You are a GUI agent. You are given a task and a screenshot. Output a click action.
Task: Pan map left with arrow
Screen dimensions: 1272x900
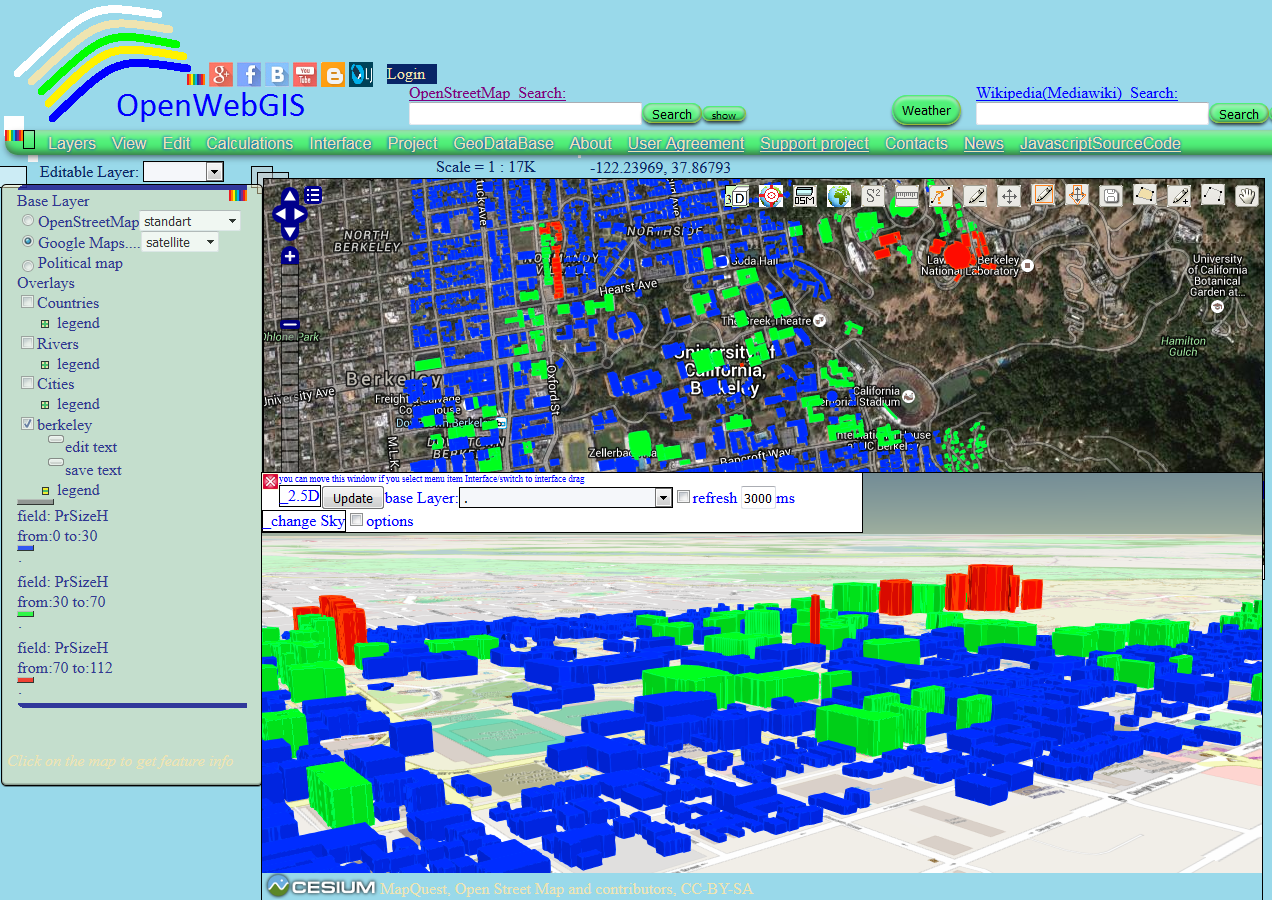point(280,214)
